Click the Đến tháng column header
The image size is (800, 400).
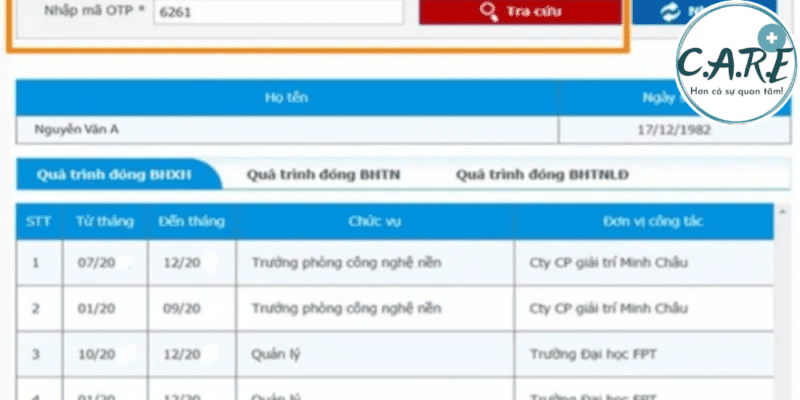tap(192, 221)
